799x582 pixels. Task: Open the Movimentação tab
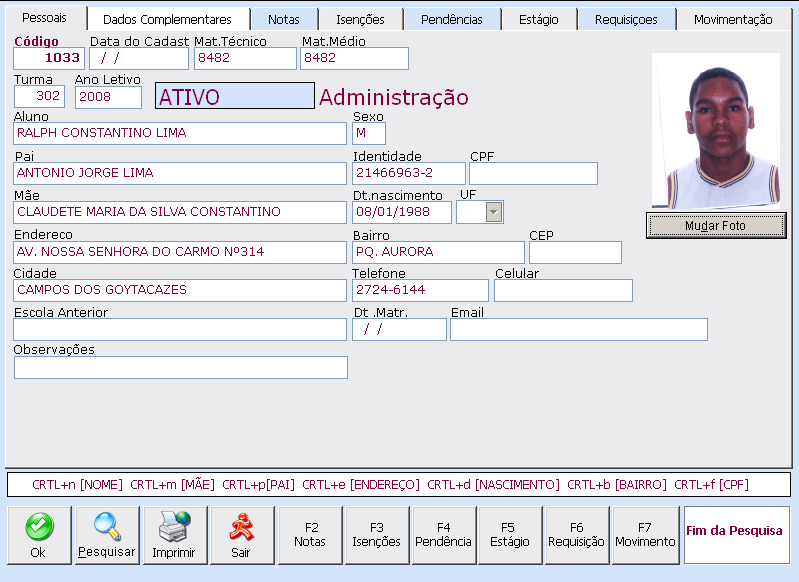(733, 19)
